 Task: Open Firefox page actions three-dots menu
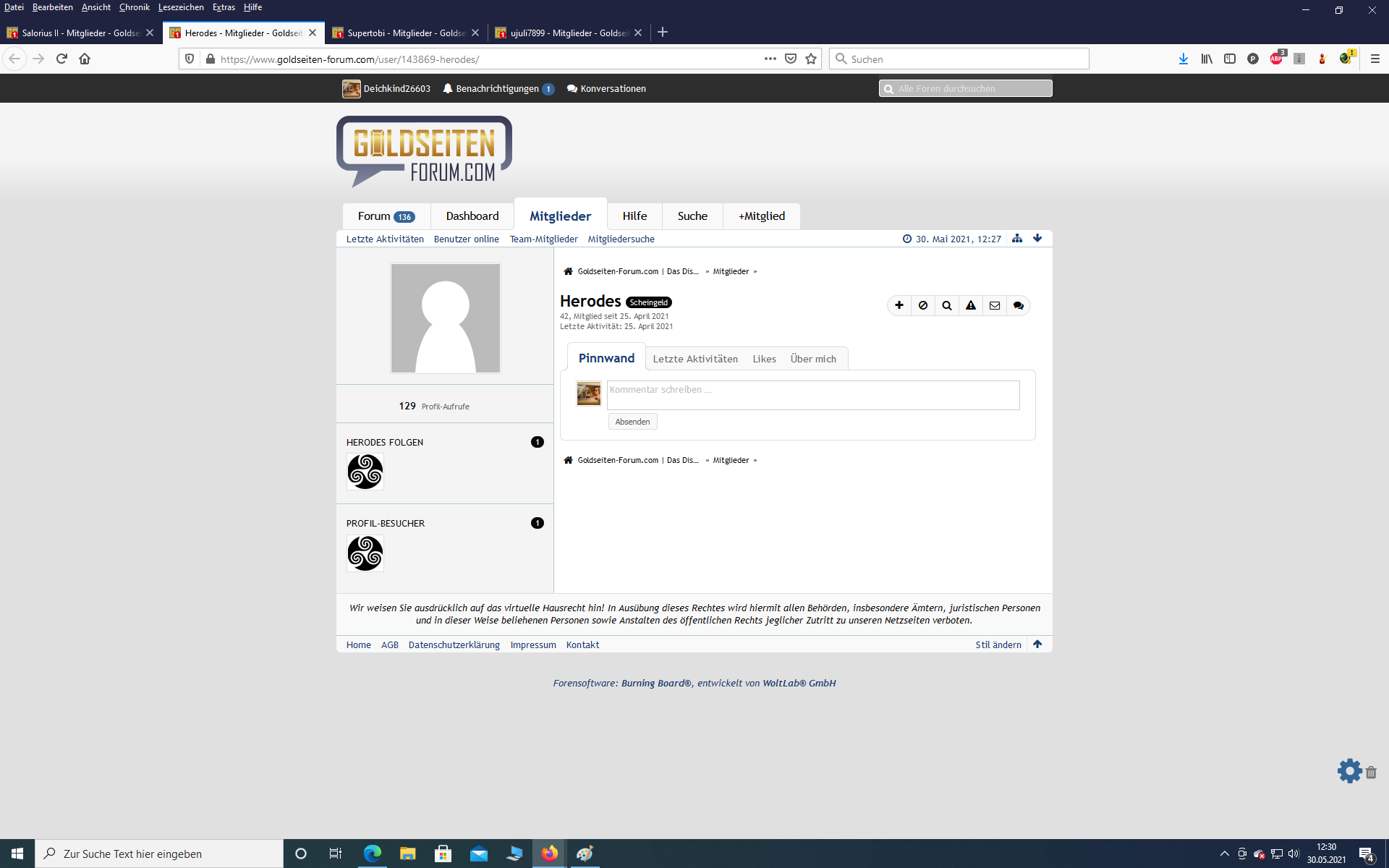[x=770, y=59]
